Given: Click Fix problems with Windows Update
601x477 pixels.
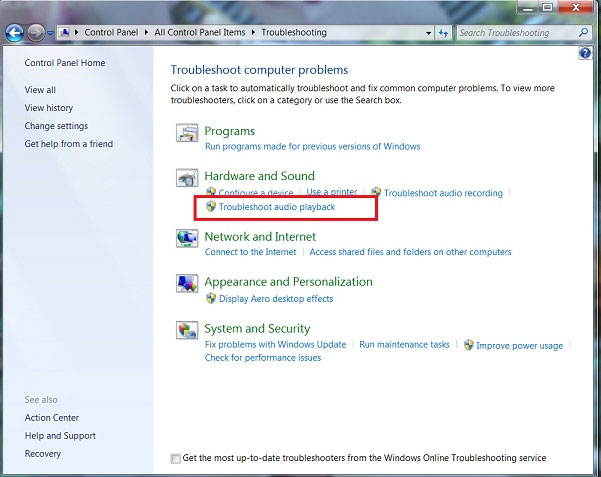Looking at the screenshot, I should click(x=275, y=344).
